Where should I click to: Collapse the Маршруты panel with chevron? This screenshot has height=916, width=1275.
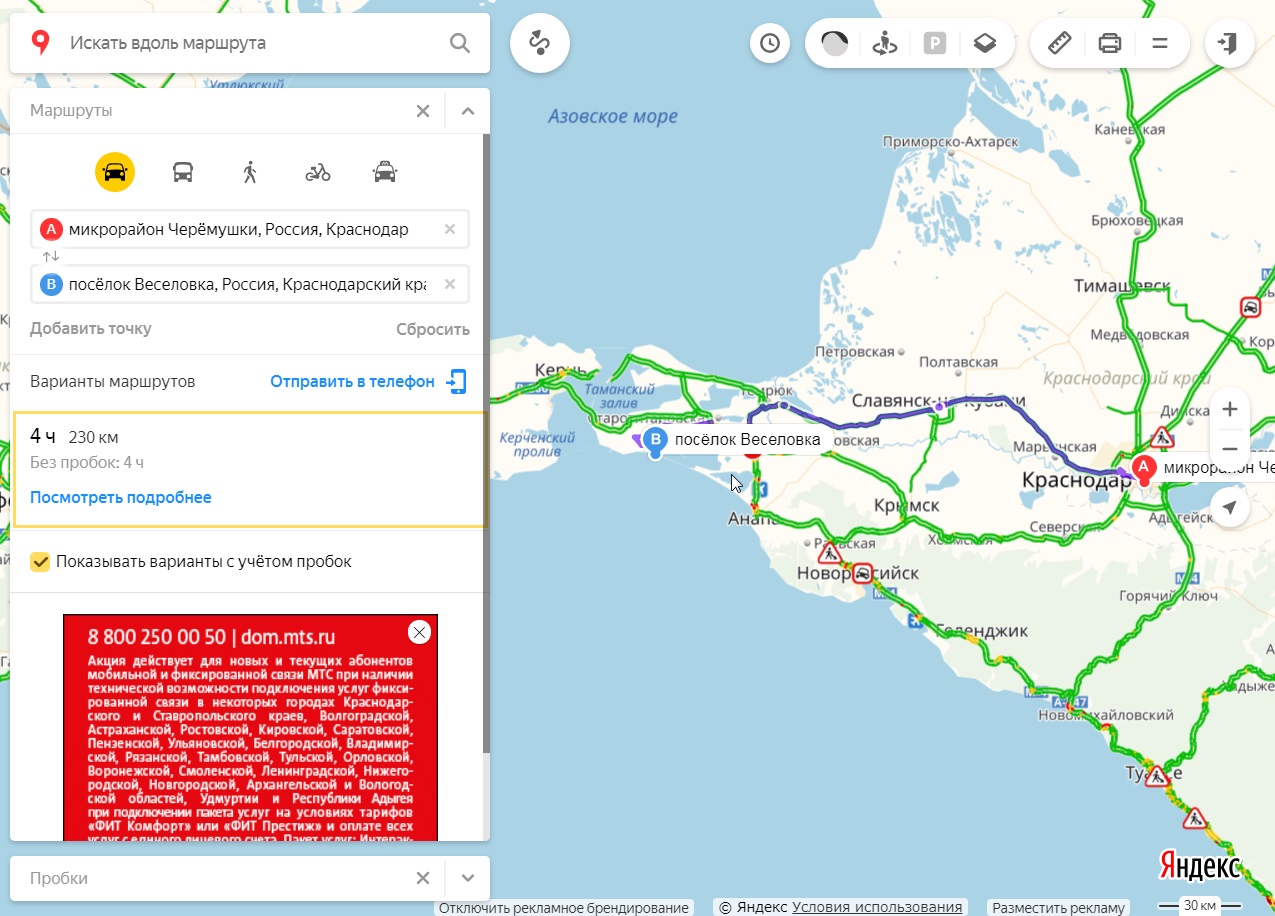pos(468,111)
